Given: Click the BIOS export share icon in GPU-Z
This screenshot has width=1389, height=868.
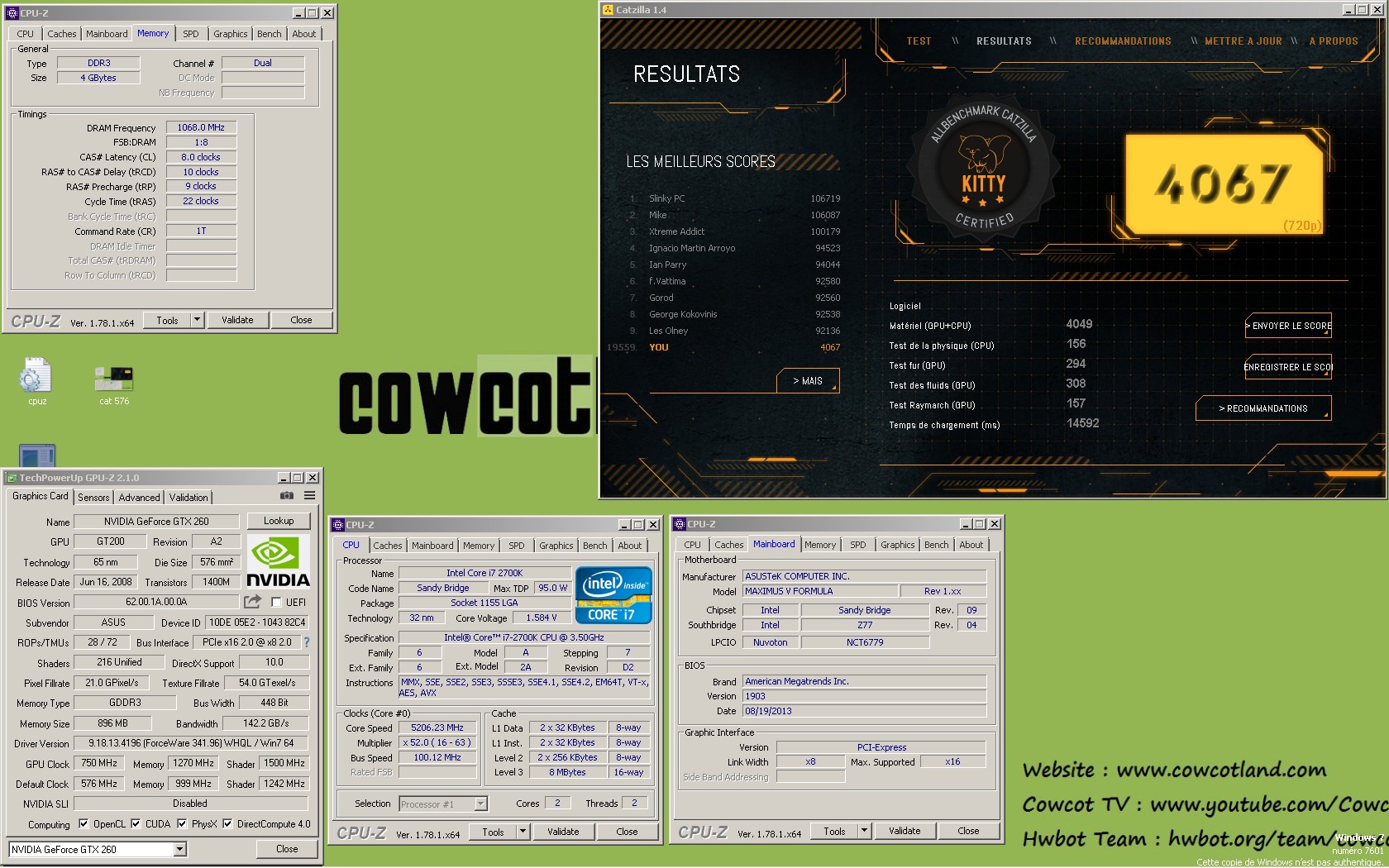Looking at the screenshot, I should click(253, 602).
